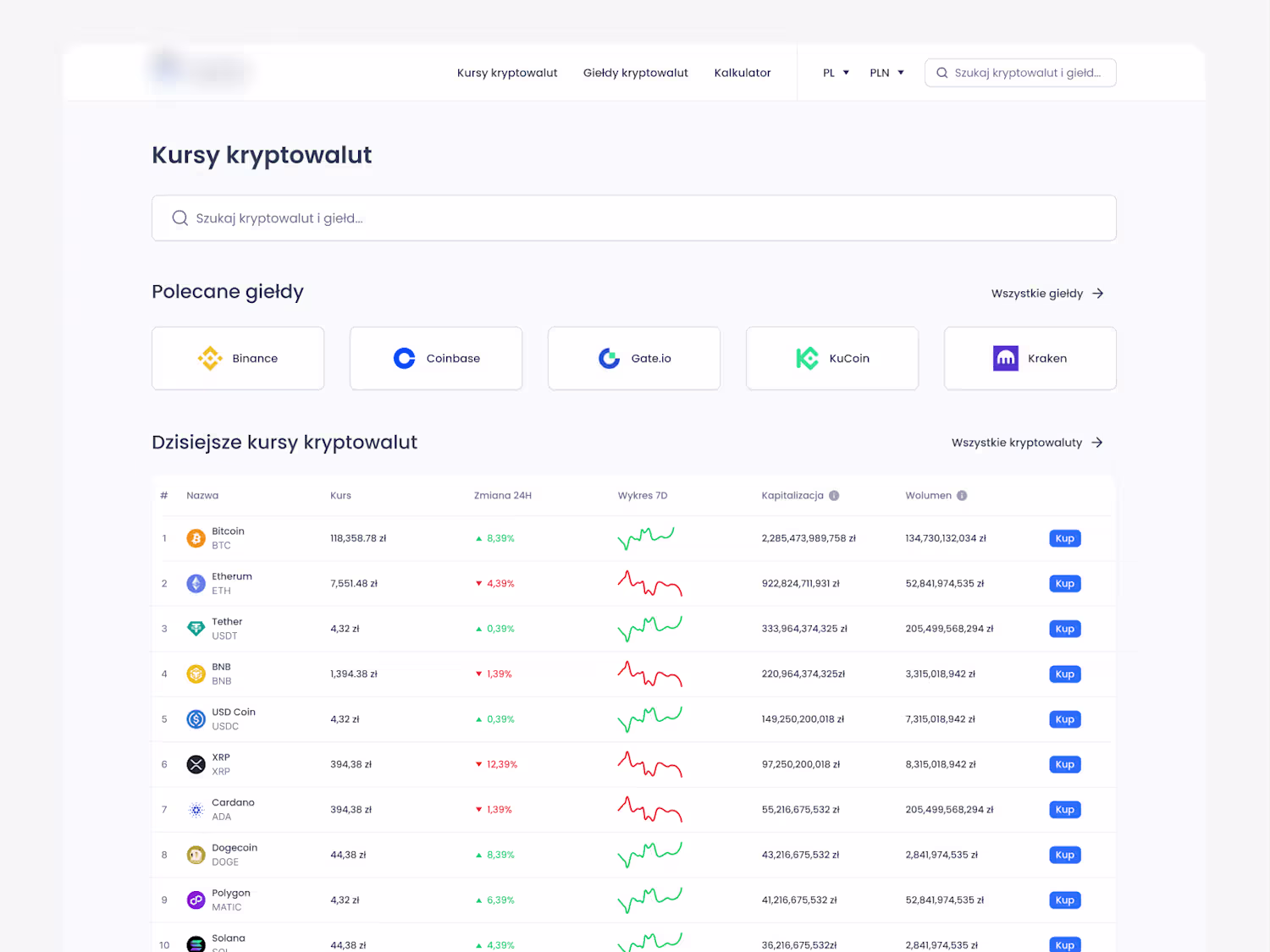Viewport: 1270px width, 952px height.
Task: Click the Coinbase logo icon
Action: tap(405, 359)
